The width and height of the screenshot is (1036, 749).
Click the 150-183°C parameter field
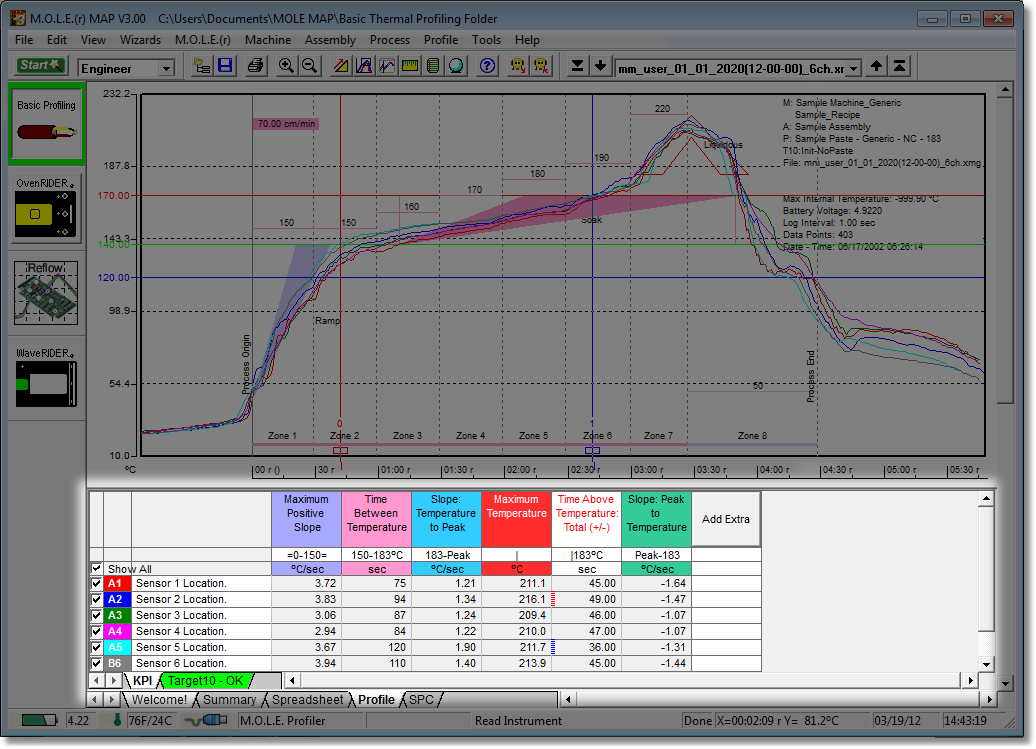[377, 555]
